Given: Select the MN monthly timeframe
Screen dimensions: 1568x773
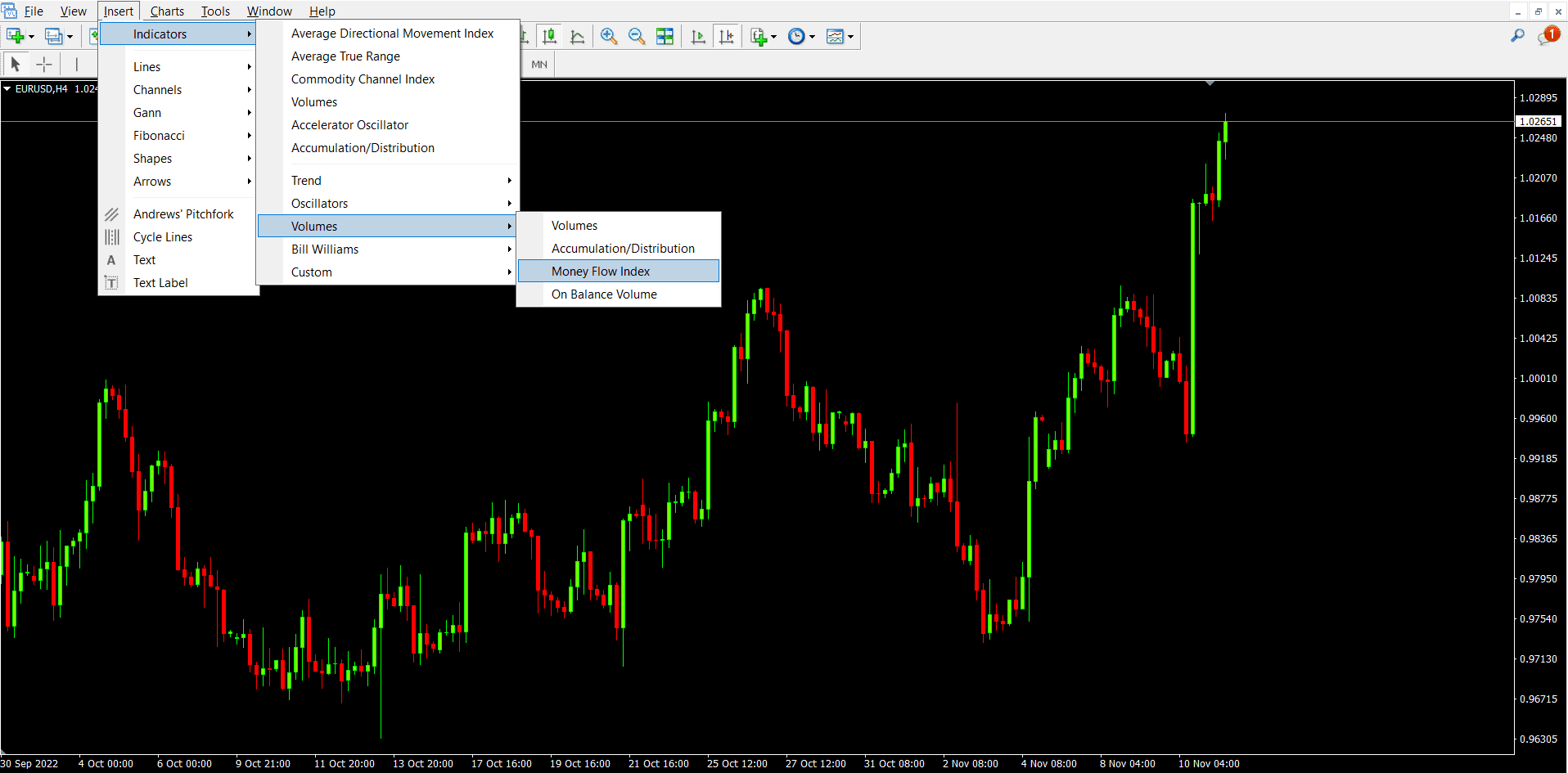Looking at the screenshot, I should click(x=539, y=64).
